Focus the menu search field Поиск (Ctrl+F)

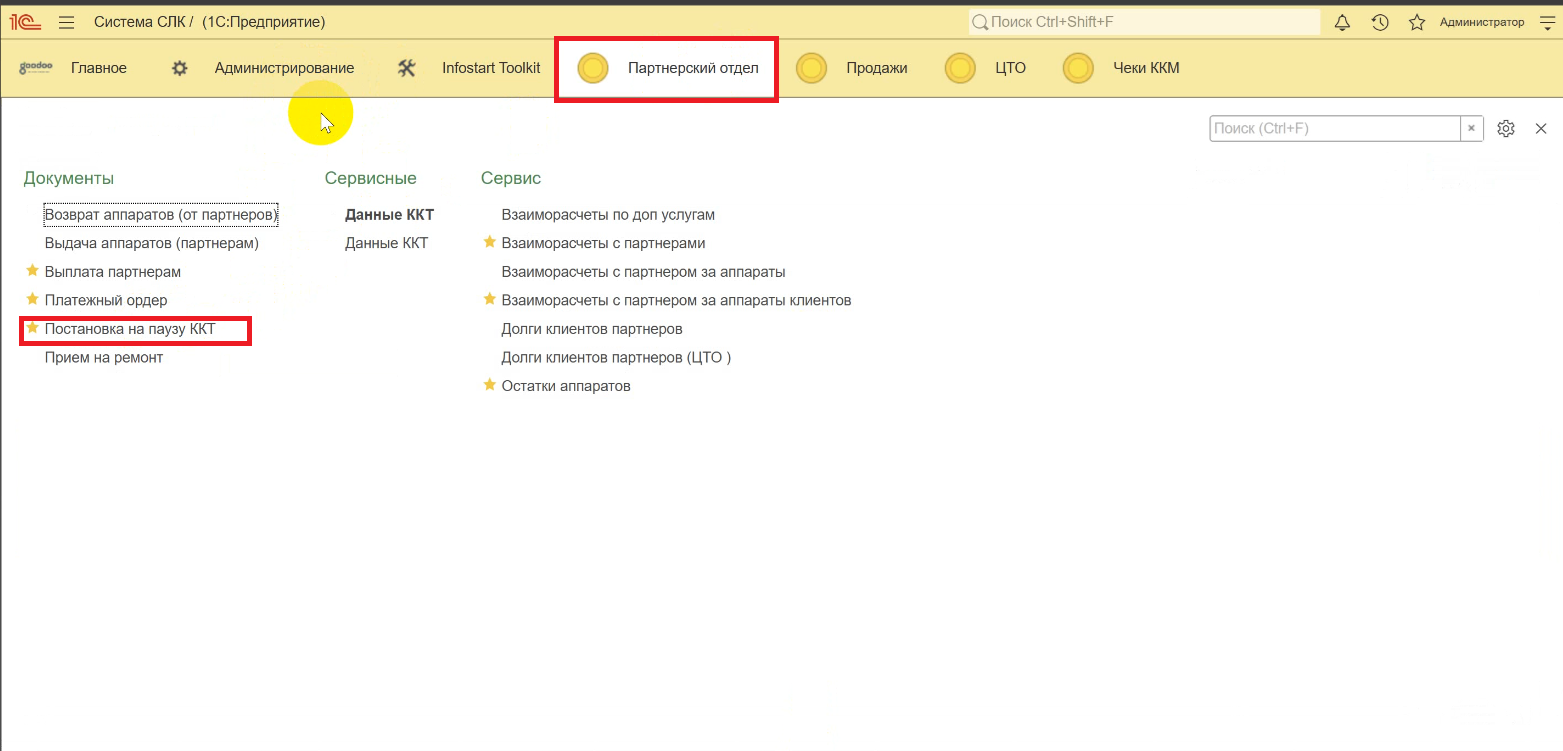1335,128
